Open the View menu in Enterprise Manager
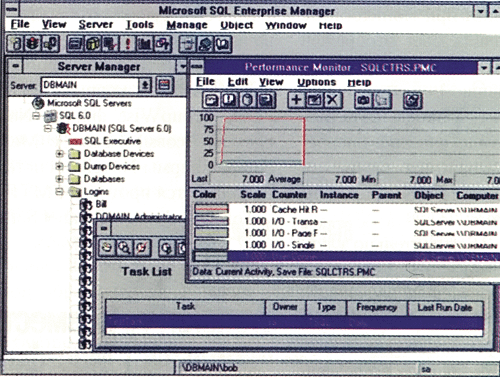Viewport: 500px width, 377px height. [x=54, y=24]
